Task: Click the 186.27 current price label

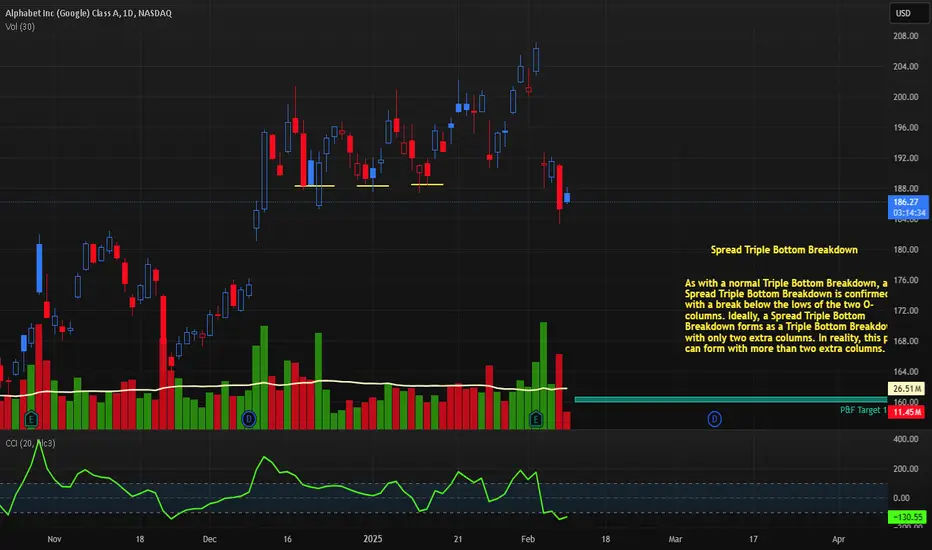Action: [907, 202]
